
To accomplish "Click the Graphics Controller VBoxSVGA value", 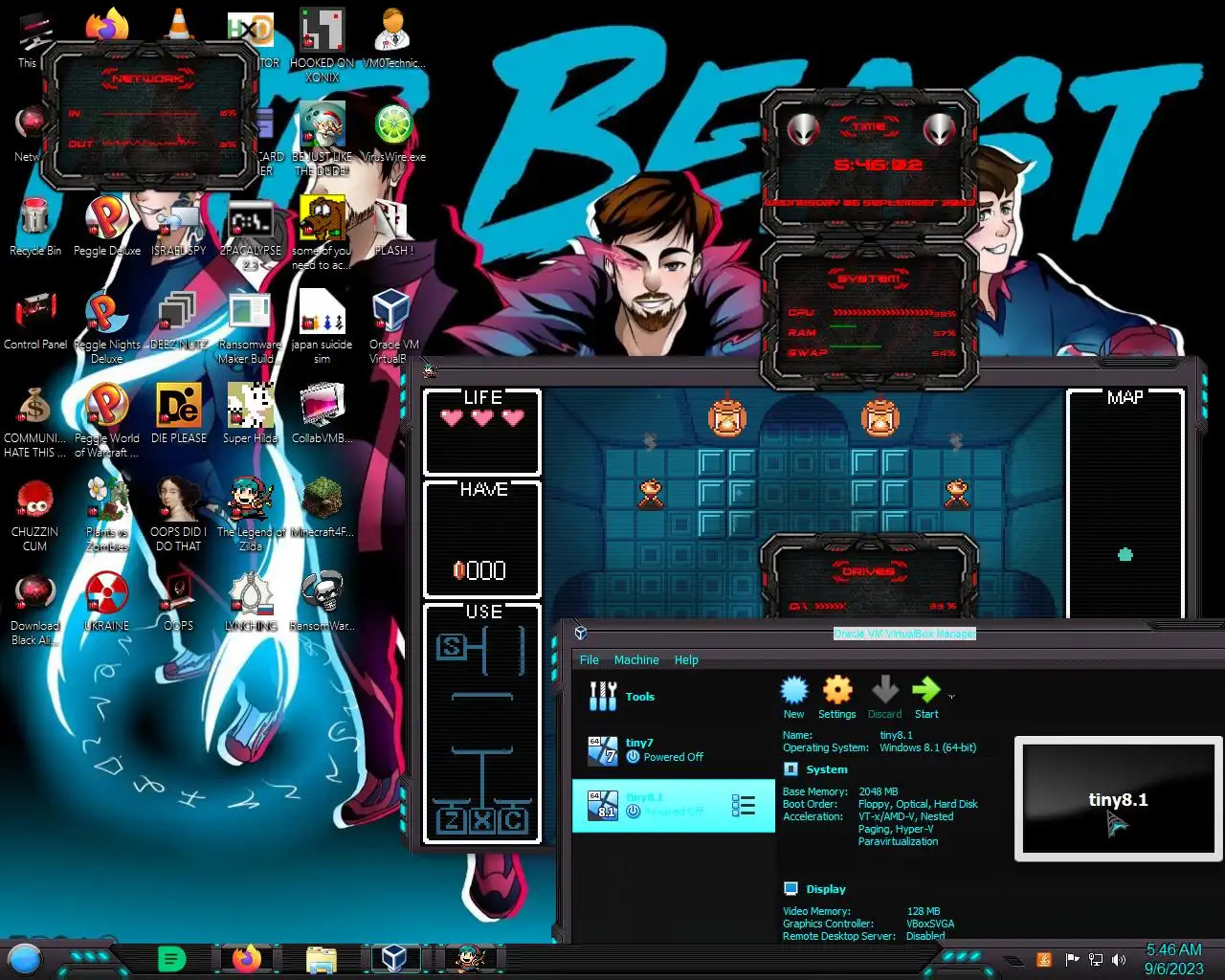I will point(930,924).
